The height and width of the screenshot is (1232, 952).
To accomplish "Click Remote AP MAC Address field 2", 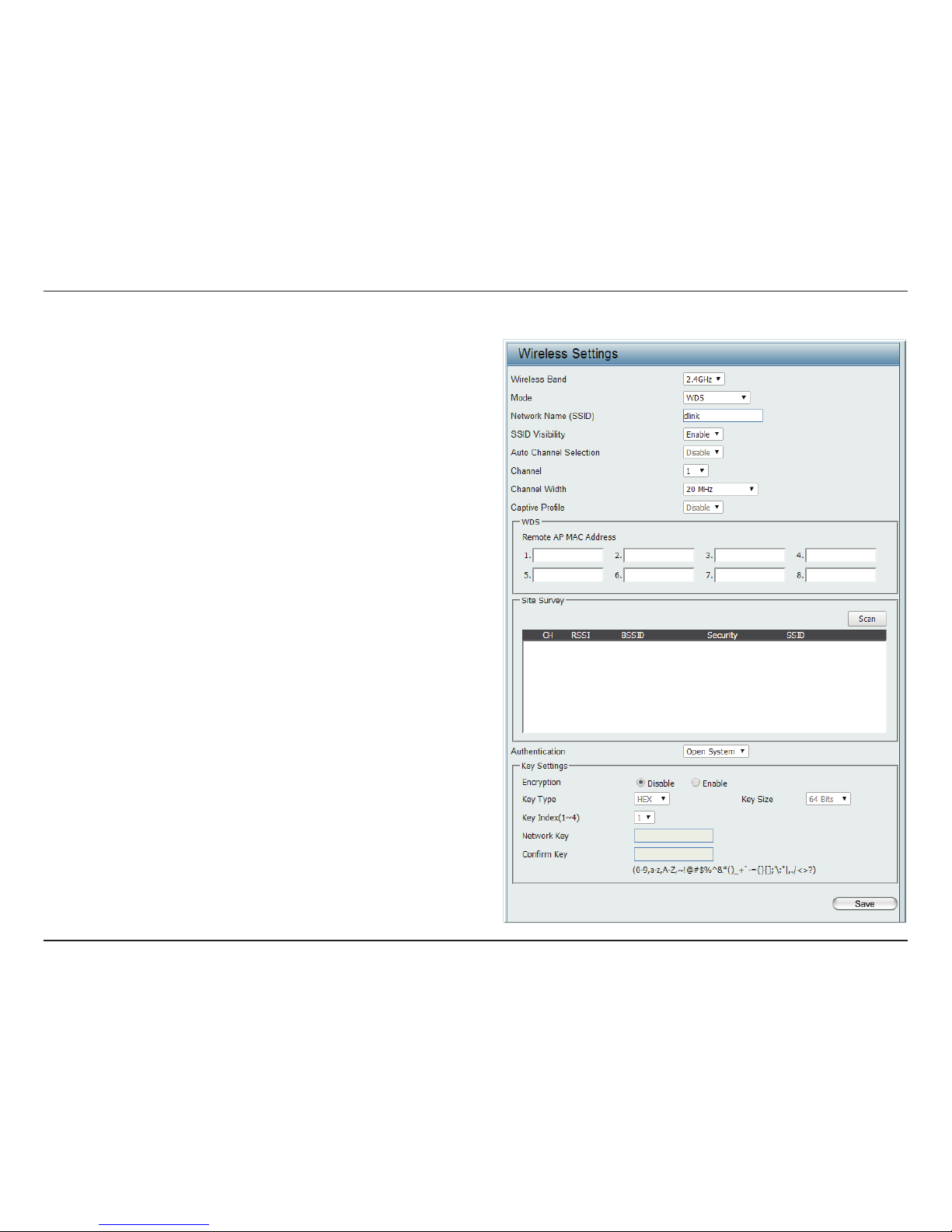I will [659, 556].
